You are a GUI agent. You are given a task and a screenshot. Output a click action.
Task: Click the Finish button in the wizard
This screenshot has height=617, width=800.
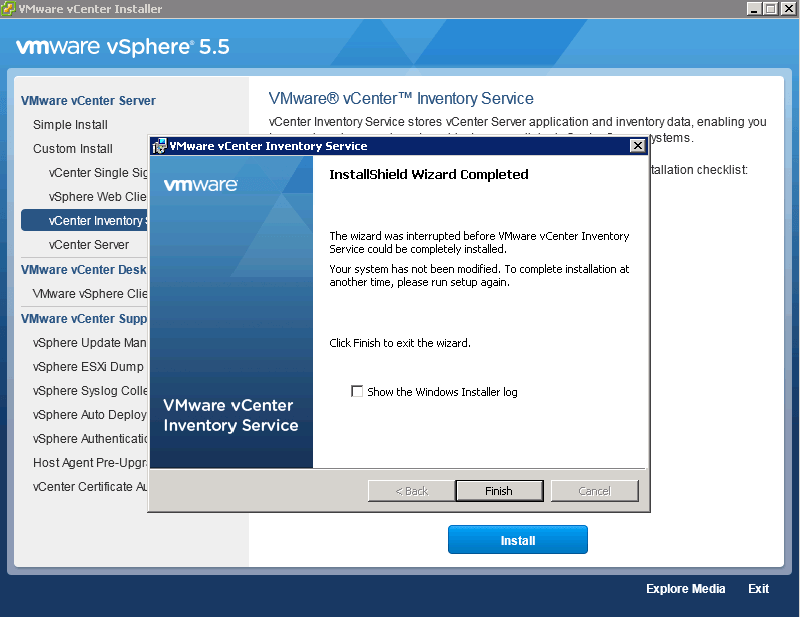point(499,491)
